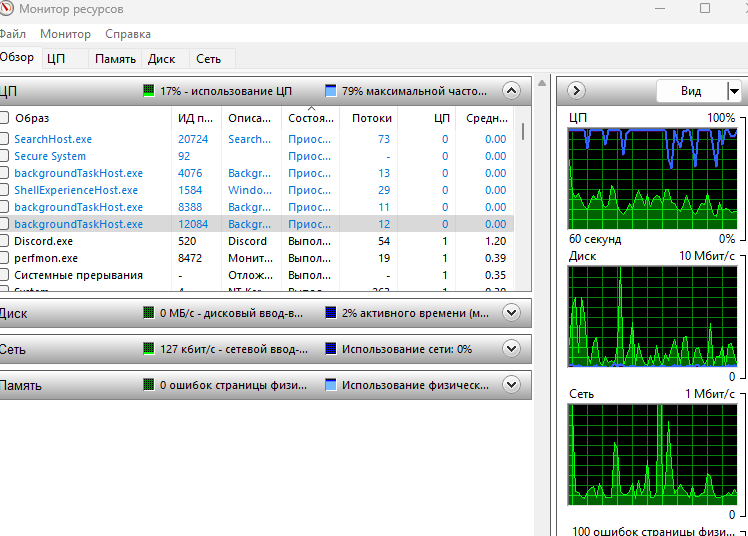Click the green memory hard faults indicator
Image resolution: width=748 pixels, height=536 pixels.
tap(149, 385)
